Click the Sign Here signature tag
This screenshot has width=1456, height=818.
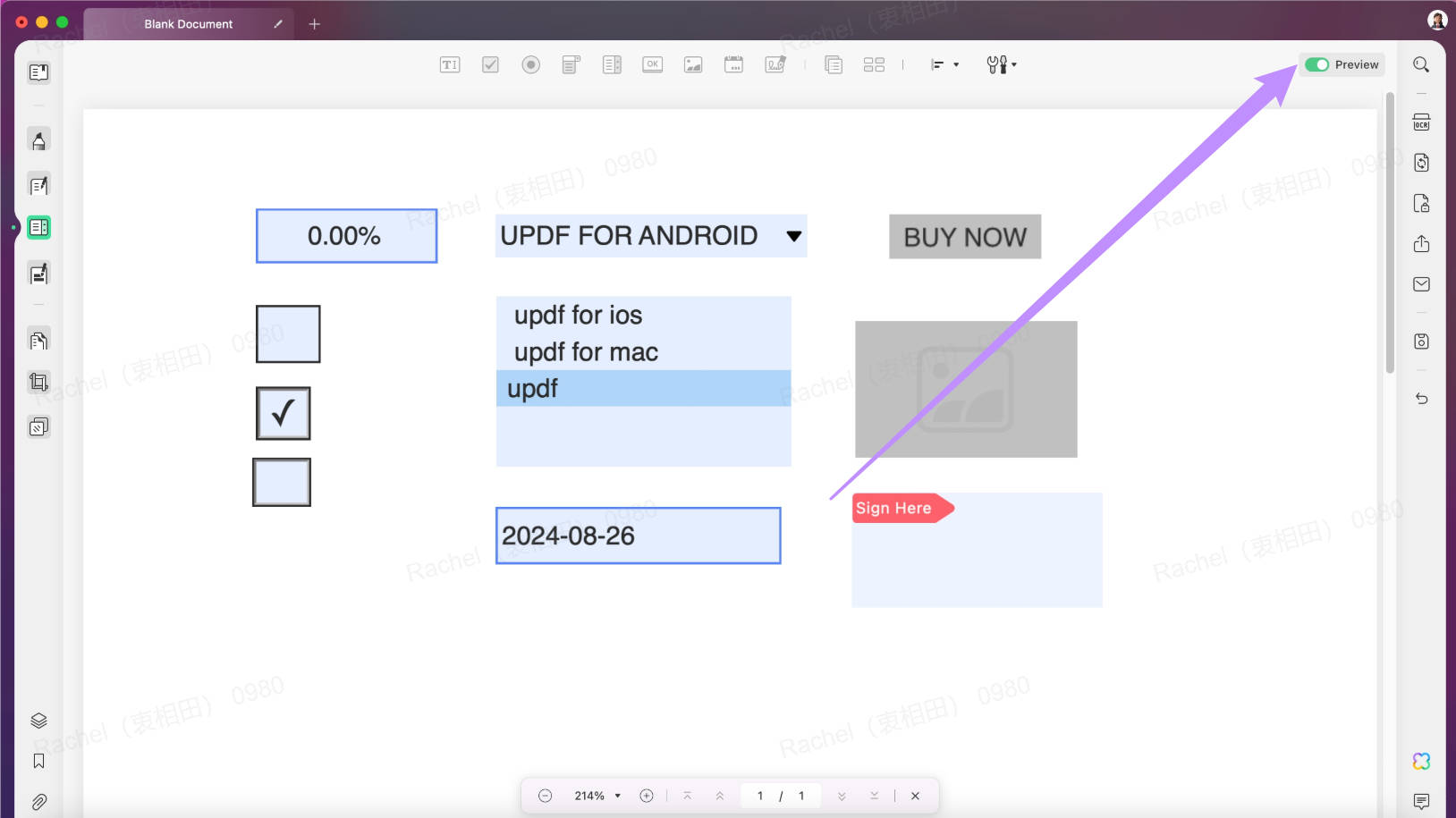tap(902, 508)
